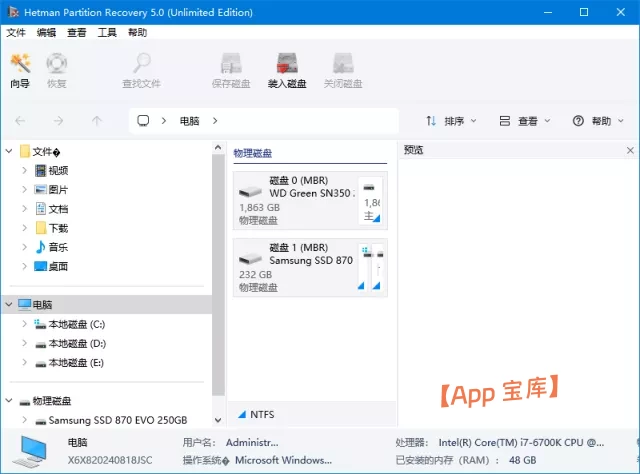The height and width of the screenshot is (474, 640).
Task: Select 本地磁盘 (D:) drive
Action: [70, 344]
